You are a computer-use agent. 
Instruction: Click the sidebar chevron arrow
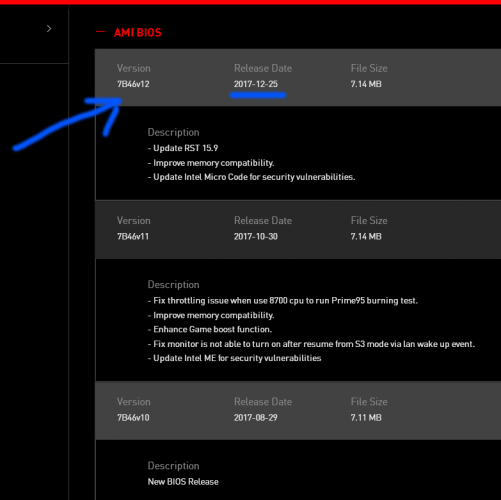(49, 29)
